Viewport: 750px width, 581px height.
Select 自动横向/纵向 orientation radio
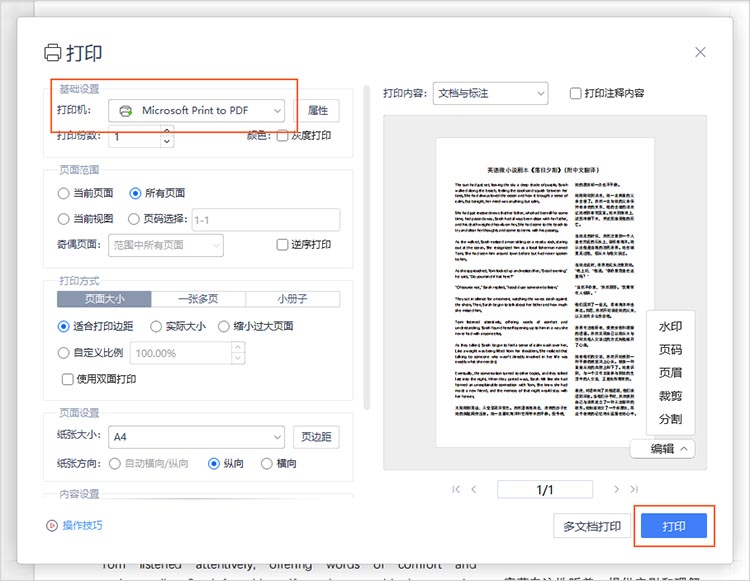(114, 463)
